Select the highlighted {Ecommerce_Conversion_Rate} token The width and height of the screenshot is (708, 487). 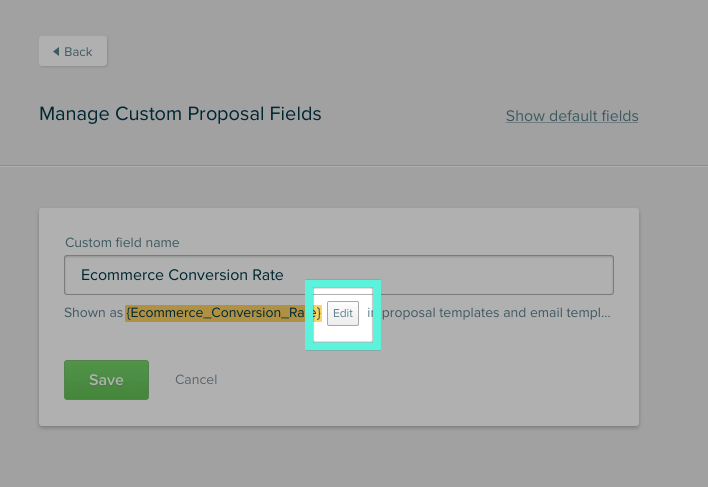point(224,313)
